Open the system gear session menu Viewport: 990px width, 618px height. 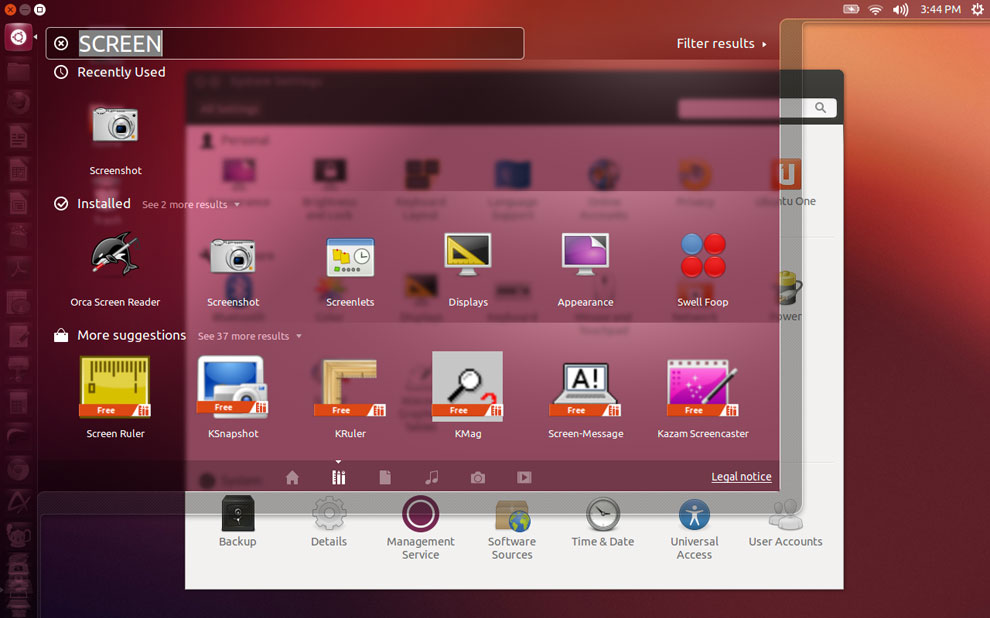[x=977, y=9]
